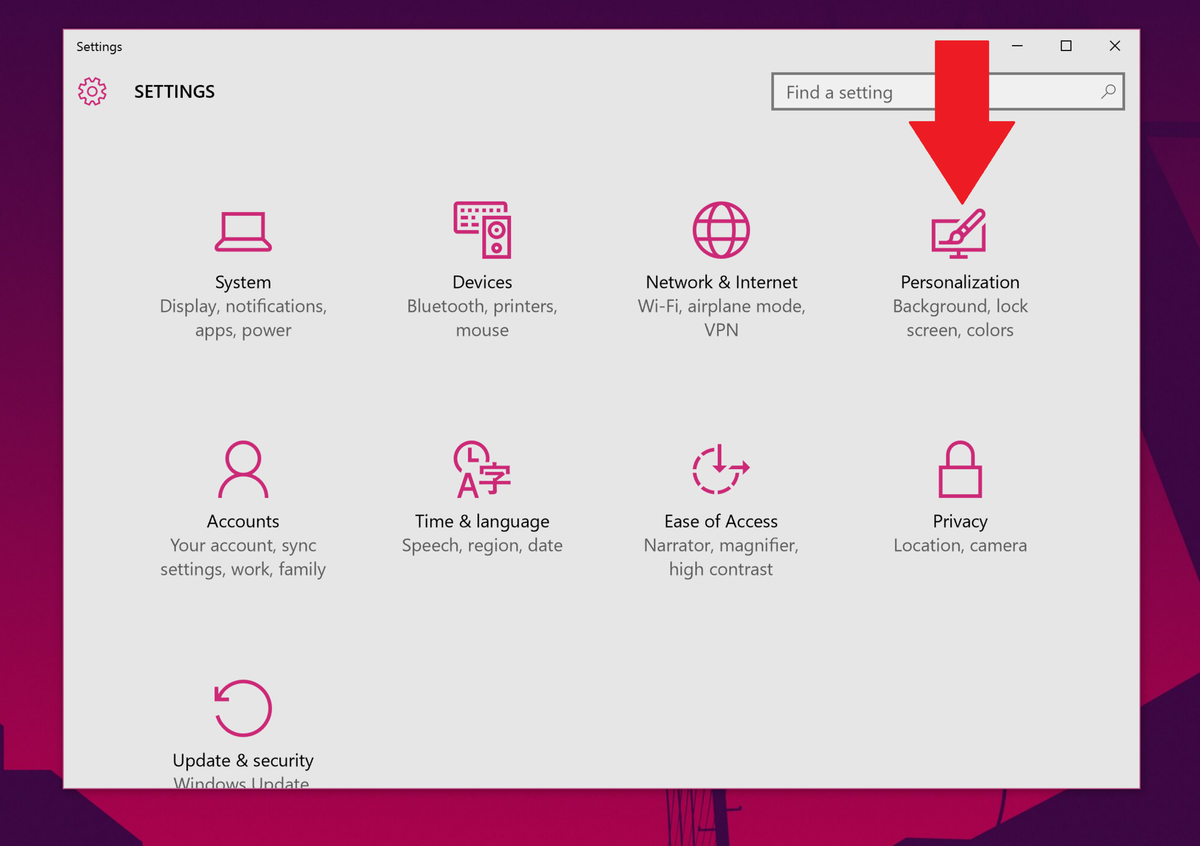1200x846 pixels.
Task: Click 'Narrator, magnifier, high contrast' text
Action: click(720, 556)
